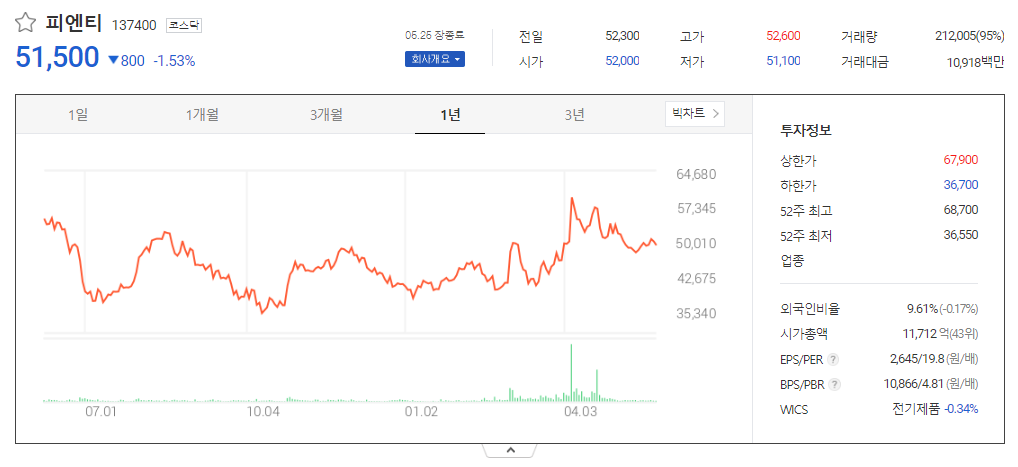Click the 상한가 value 67,900
The width and height of the screenshot is (1018, 467).
(961, 160)
